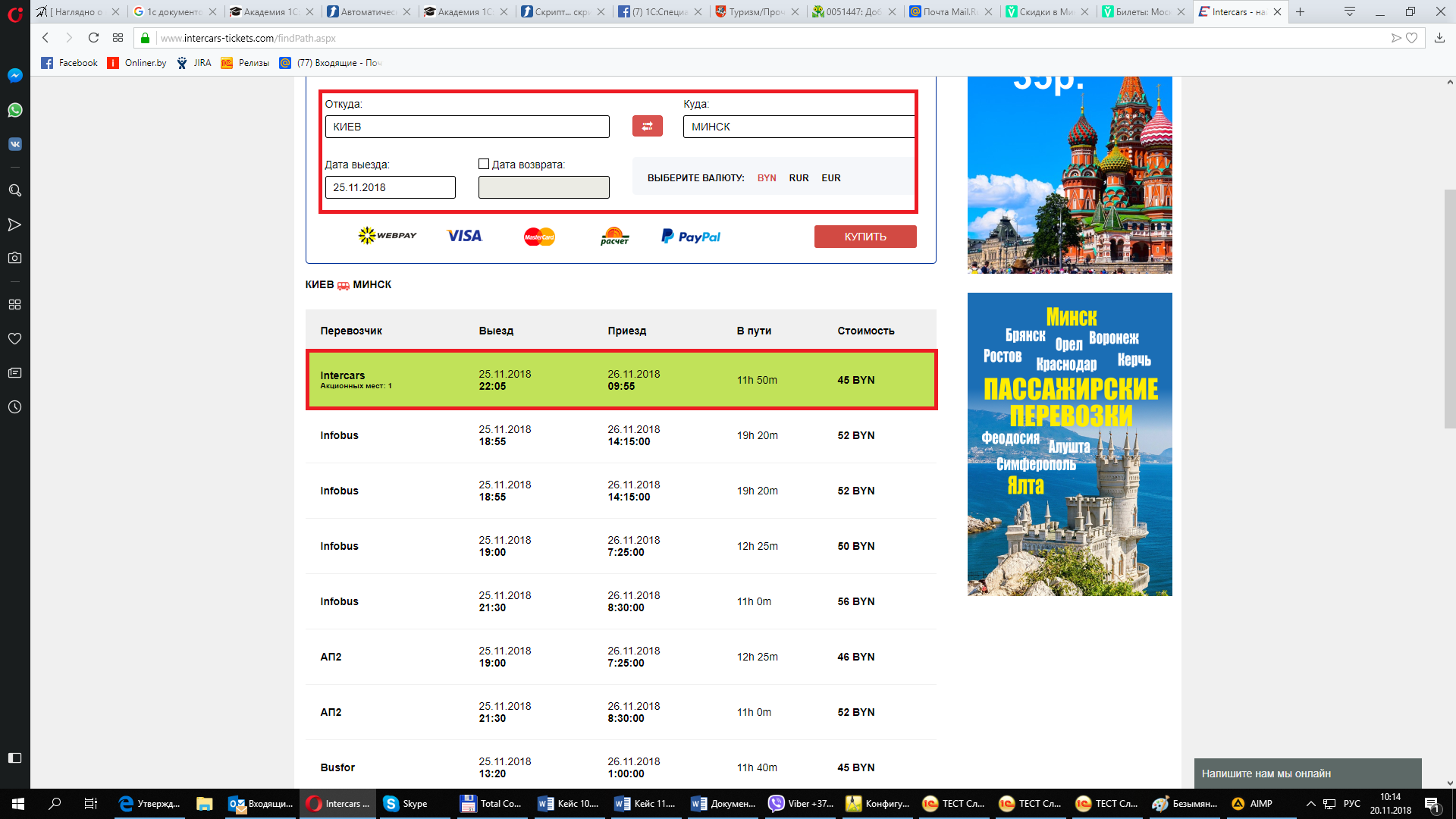Show hidden system tray icons
Viewport: 1456px width, 819px height.
[x=1310, y=804]
